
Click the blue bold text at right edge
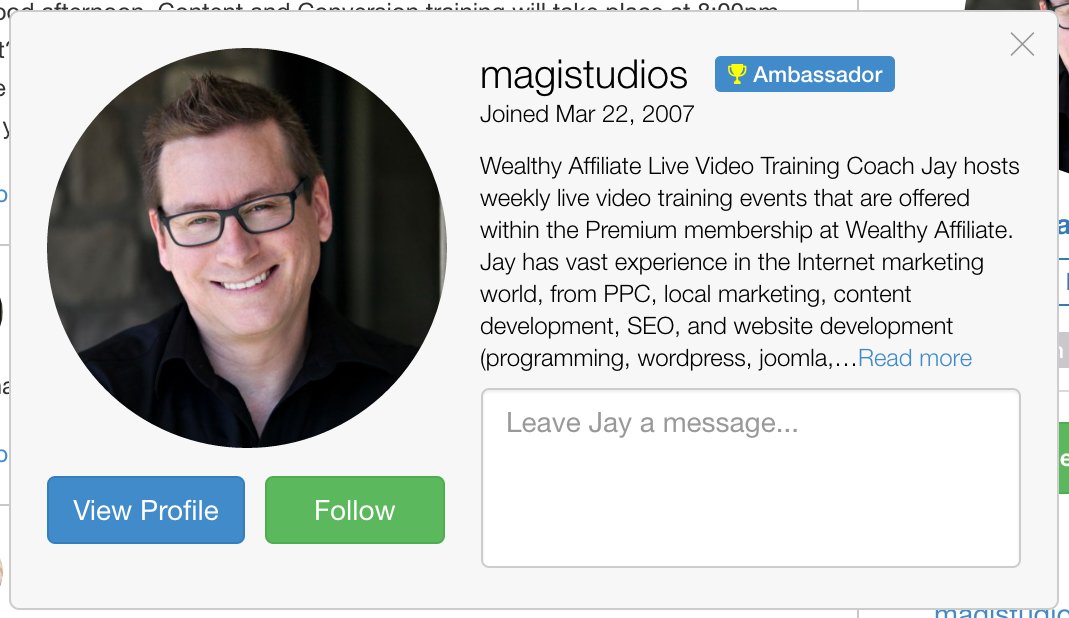click(x=1064, y=225)
